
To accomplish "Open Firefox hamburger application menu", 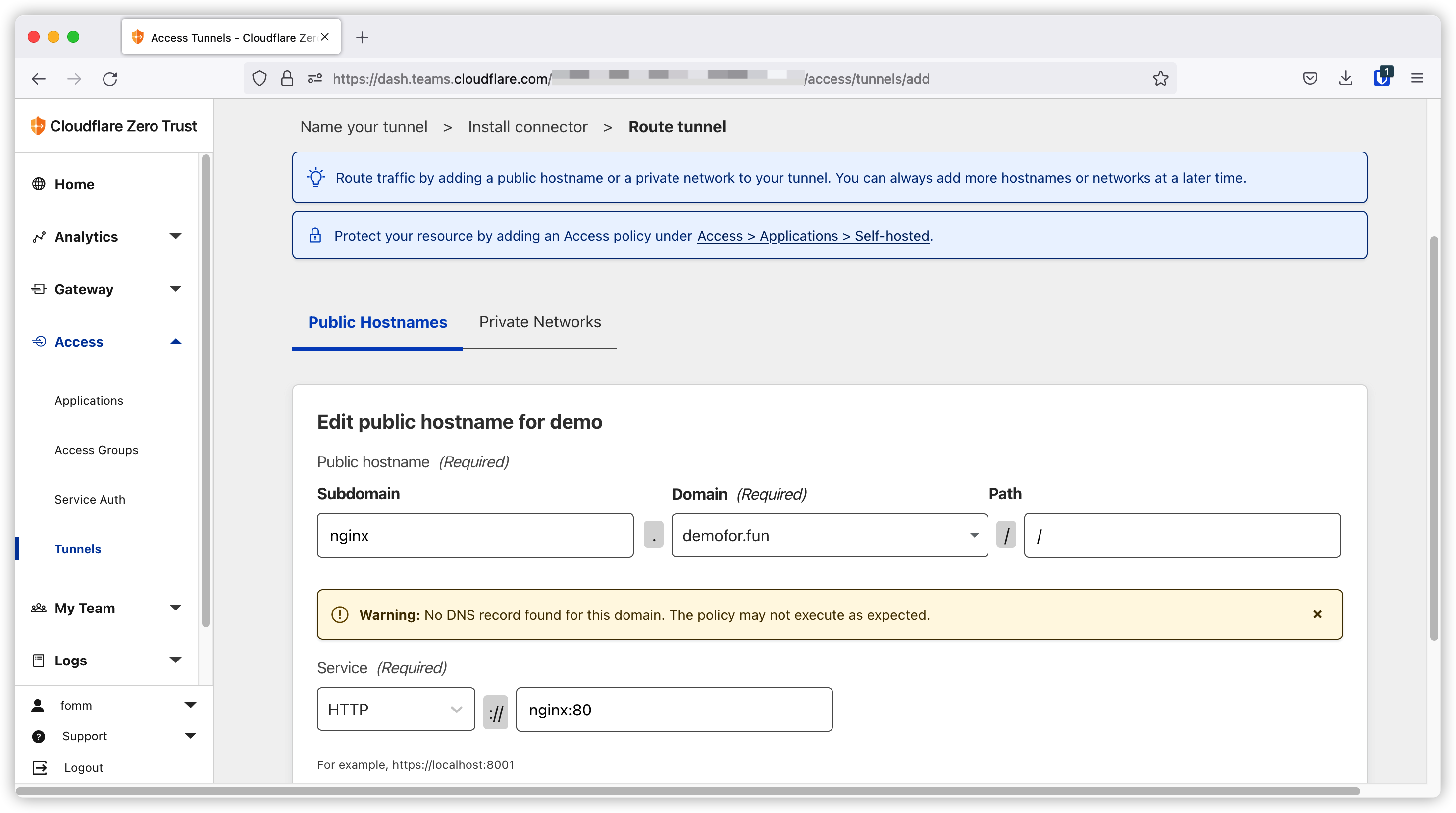I will click(x=1417, y=79).
